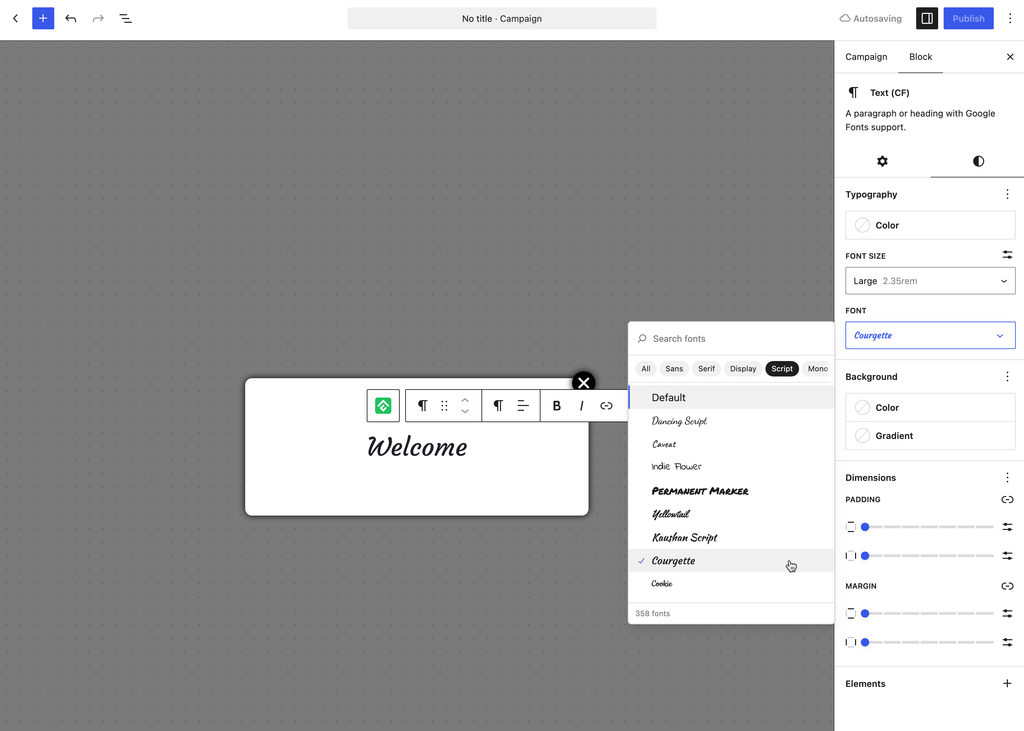Open Background options three-dot menu
This screenshot has width=1024, height=731.
click(x=1007, y=377)
